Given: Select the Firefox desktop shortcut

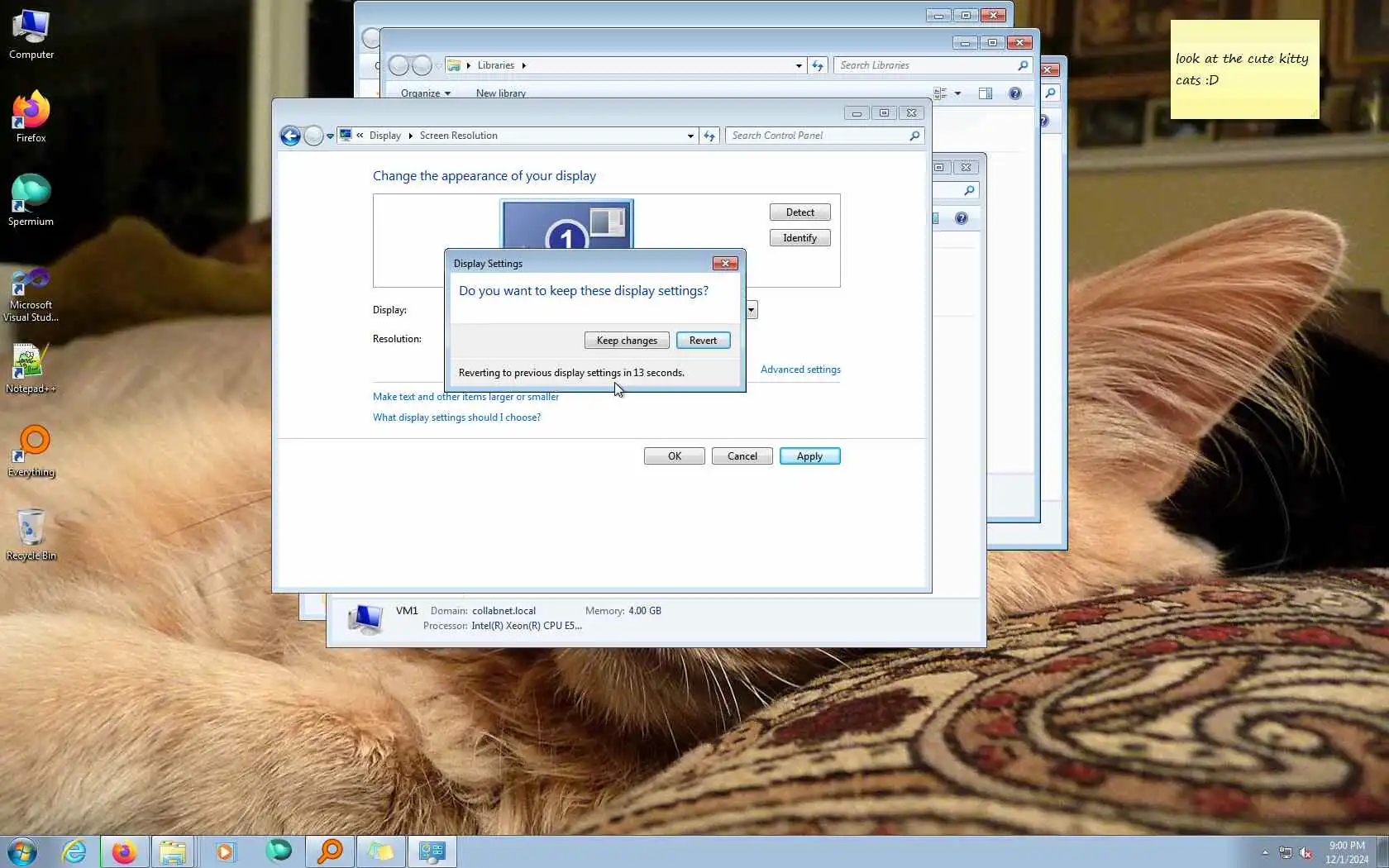Looking at the screenshot, I should (31, 117).
